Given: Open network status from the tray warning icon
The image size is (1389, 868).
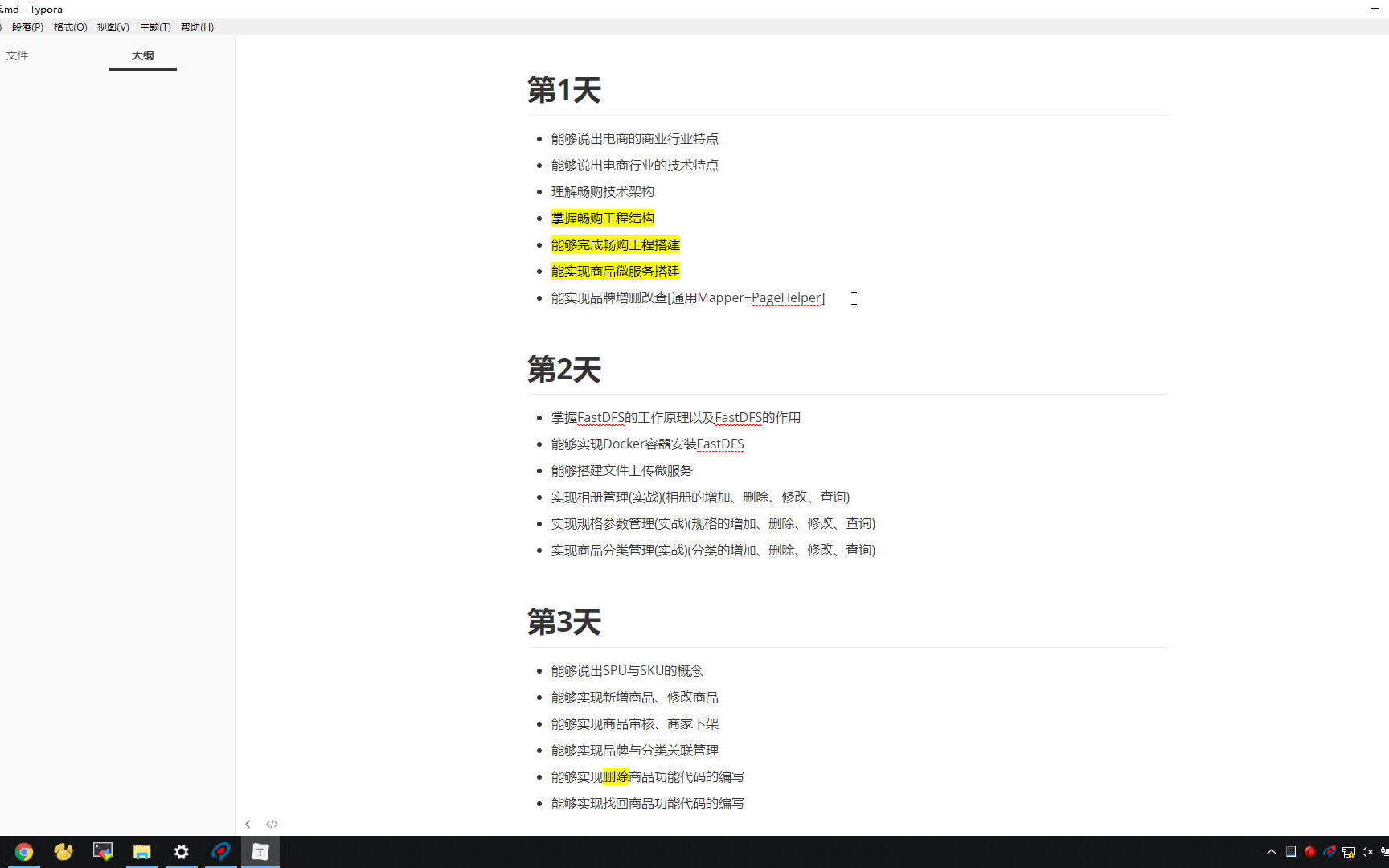Looking at the screenshot, I should (1350, 852).
